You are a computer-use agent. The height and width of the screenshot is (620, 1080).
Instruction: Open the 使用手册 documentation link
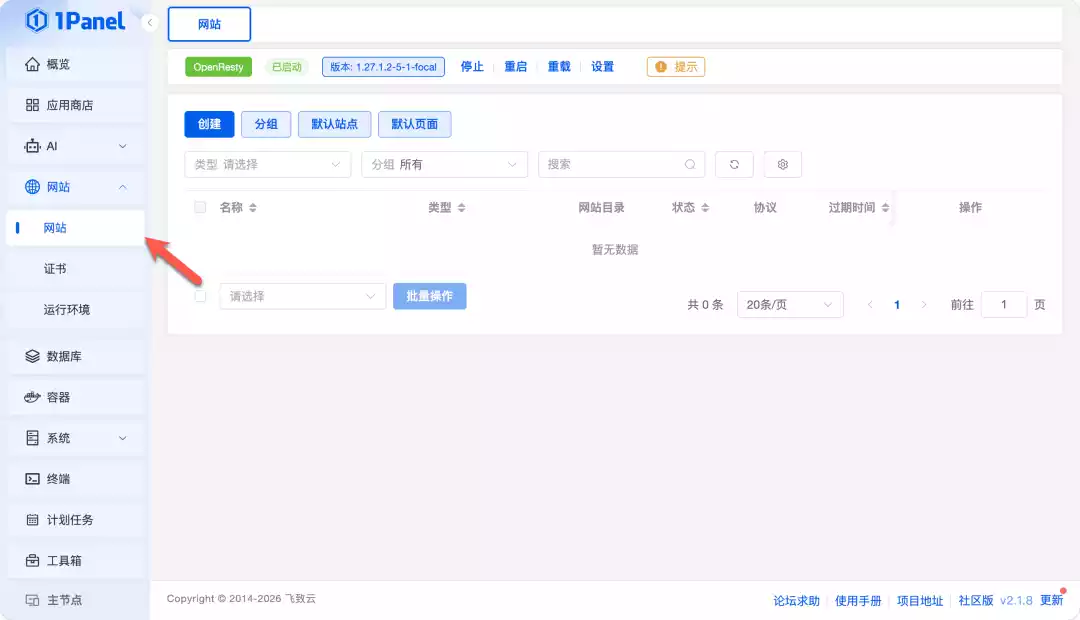coord(858,600)
